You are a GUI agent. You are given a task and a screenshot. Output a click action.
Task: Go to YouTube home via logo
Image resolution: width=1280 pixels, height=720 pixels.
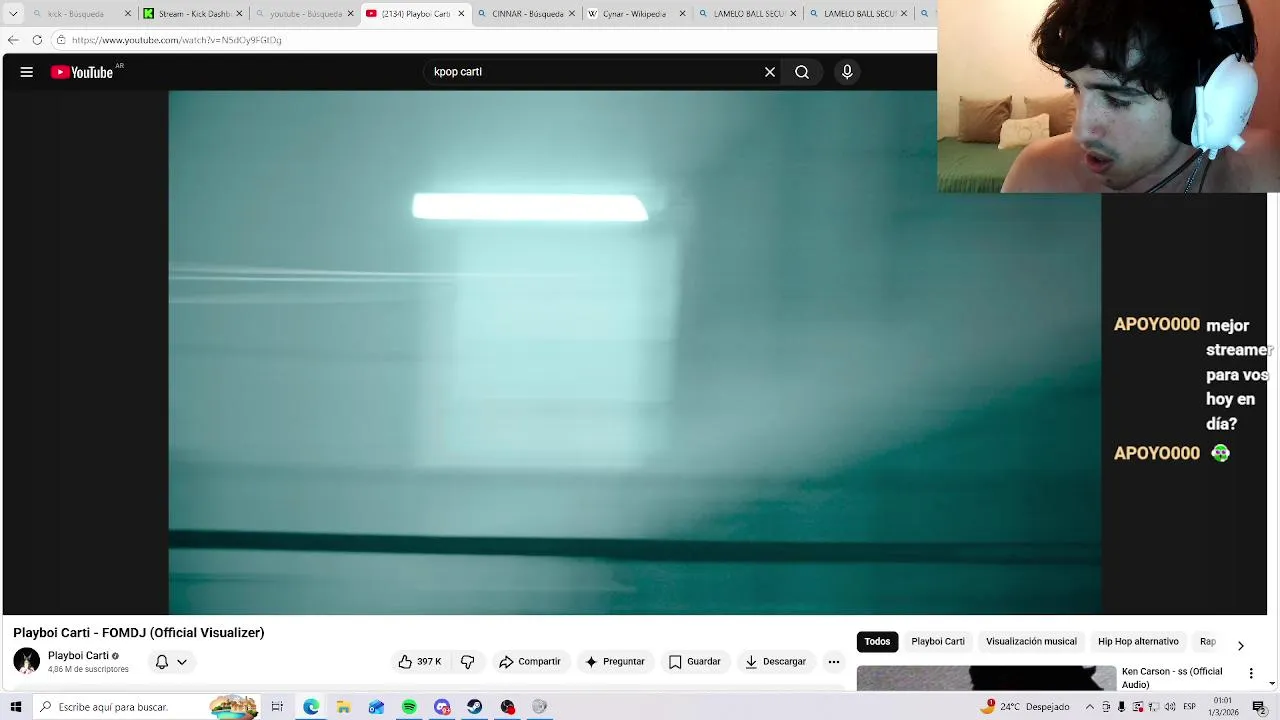tap(82, 72)
